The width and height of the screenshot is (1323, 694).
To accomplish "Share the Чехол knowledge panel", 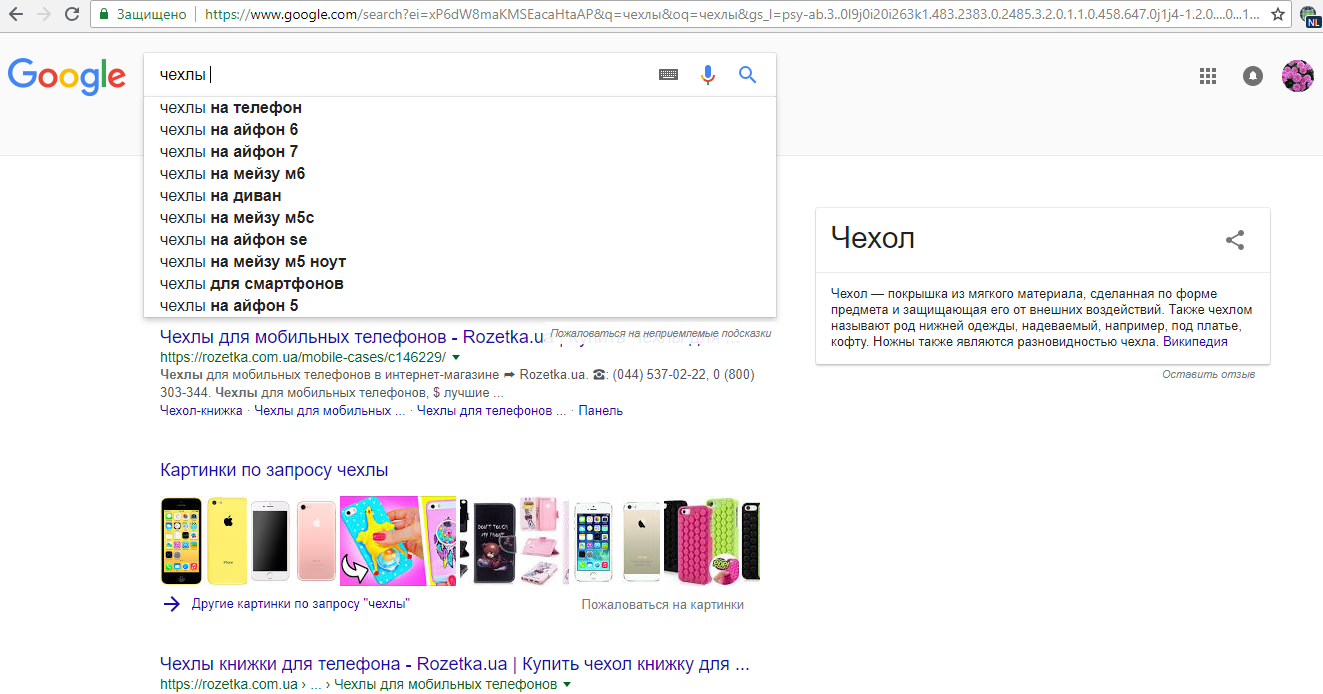I will [1235, 240].
